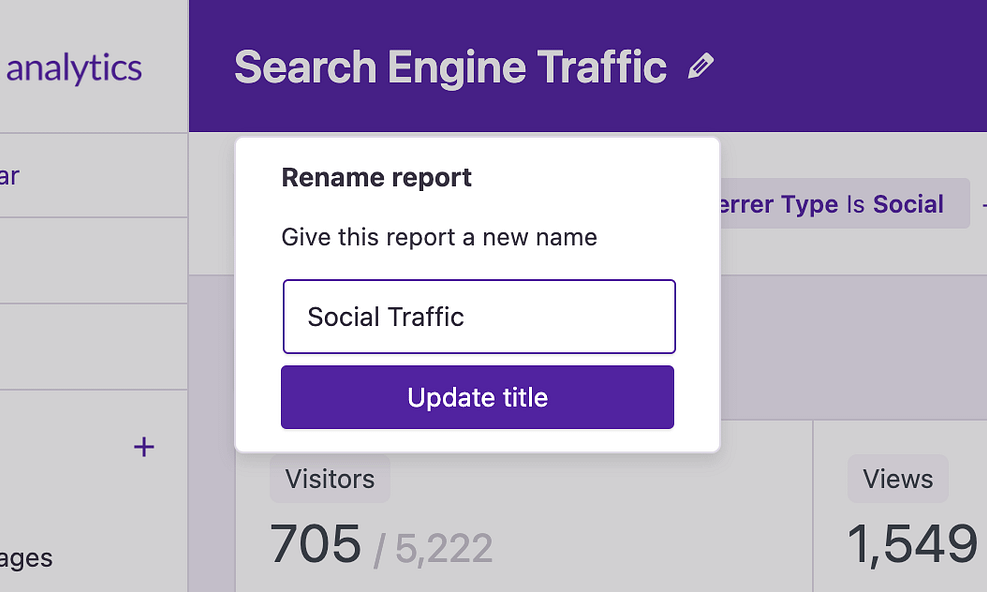Expand the Pages section in the sidebar
This screenshot has width=987, height=592.
[x=27, y=558]
